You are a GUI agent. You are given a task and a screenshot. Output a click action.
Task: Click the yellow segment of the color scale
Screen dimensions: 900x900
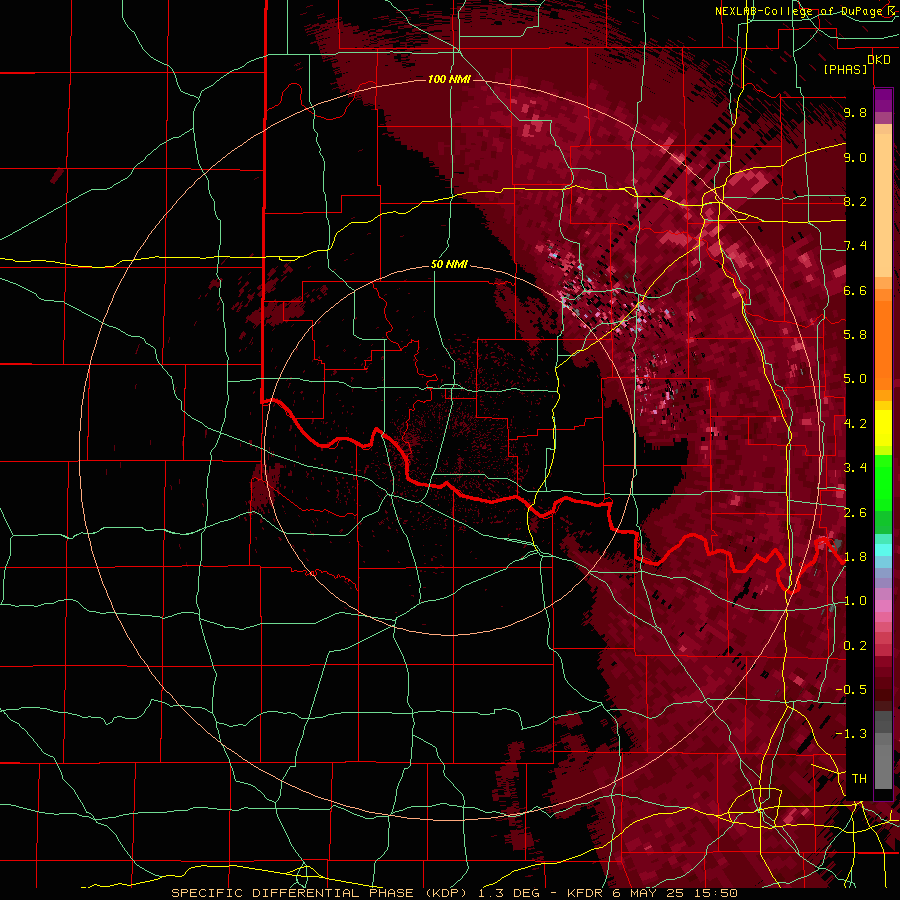883,428
